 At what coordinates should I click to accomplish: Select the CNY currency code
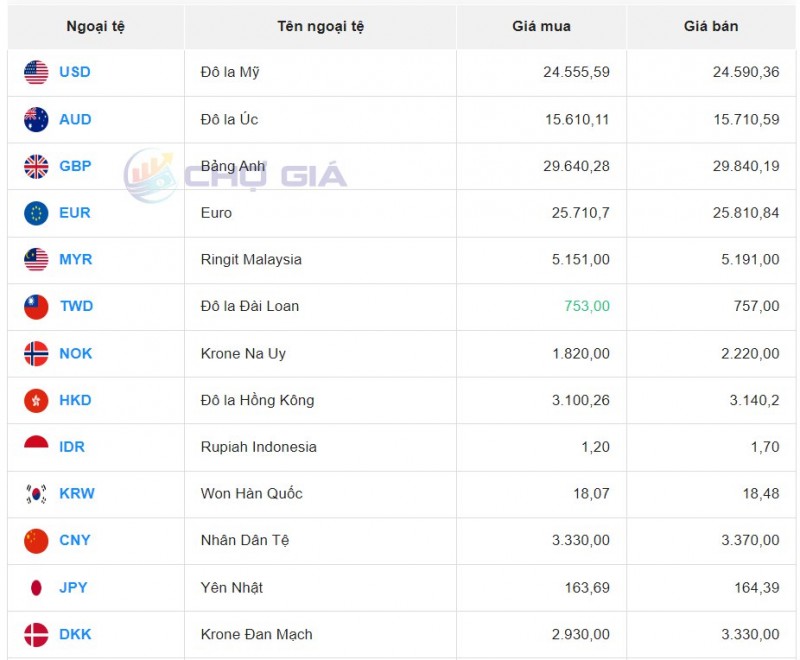[x=75, y=540]
